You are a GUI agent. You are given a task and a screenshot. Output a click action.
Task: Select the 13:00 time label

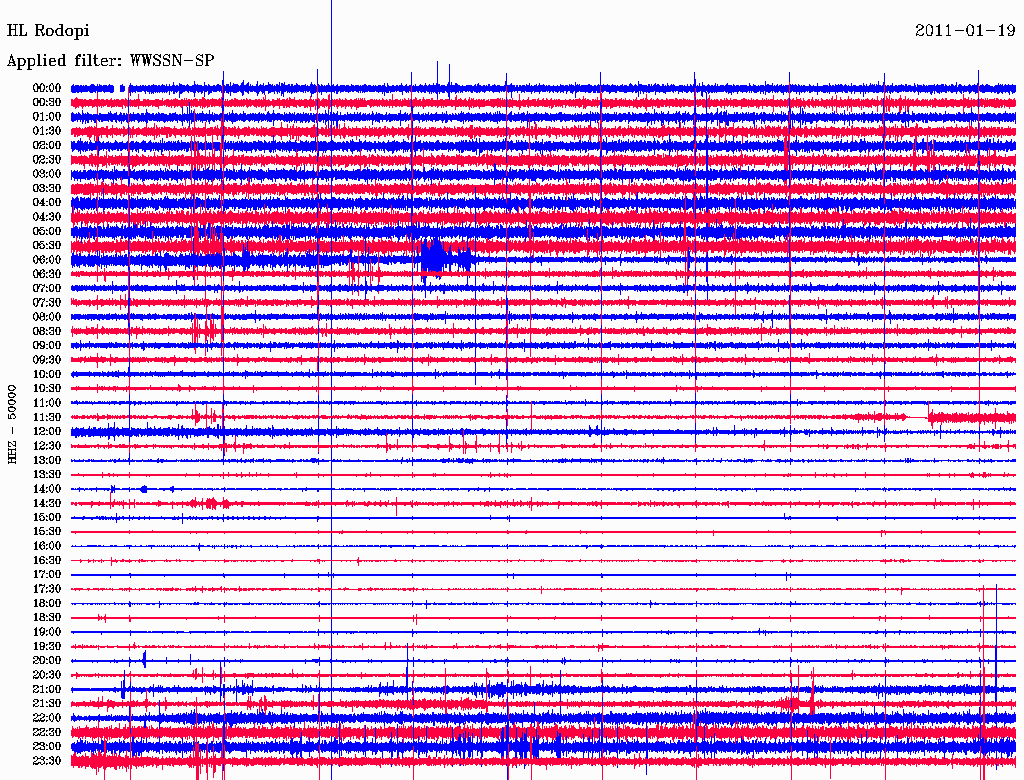tap(47, 461)
